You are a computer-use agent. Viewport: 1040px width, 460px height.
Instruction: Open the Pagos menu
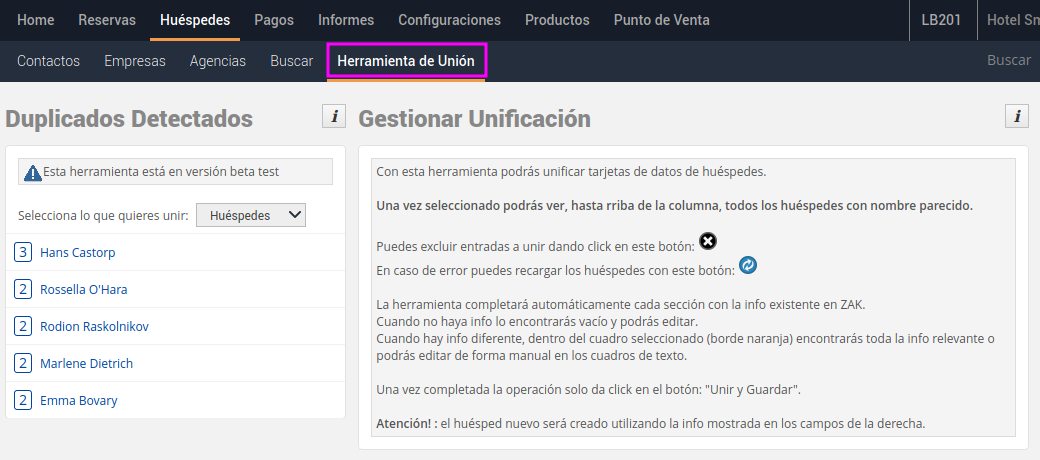(274, 20)
